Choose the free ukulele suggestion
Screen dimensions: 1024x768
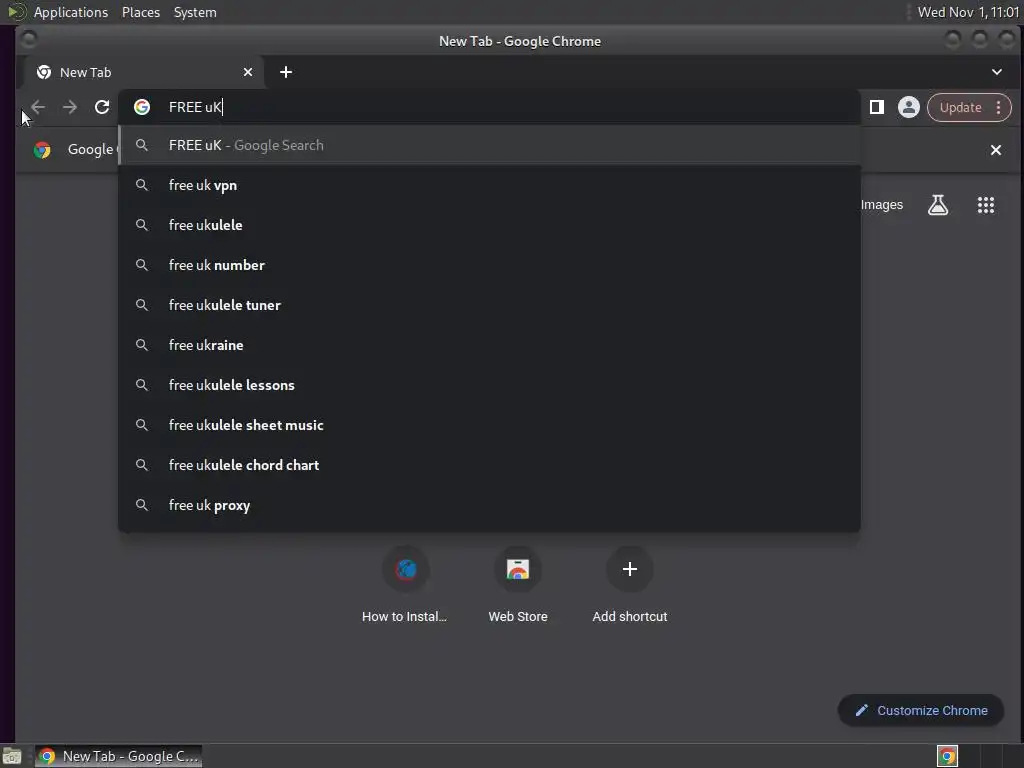tap(489, 225)
